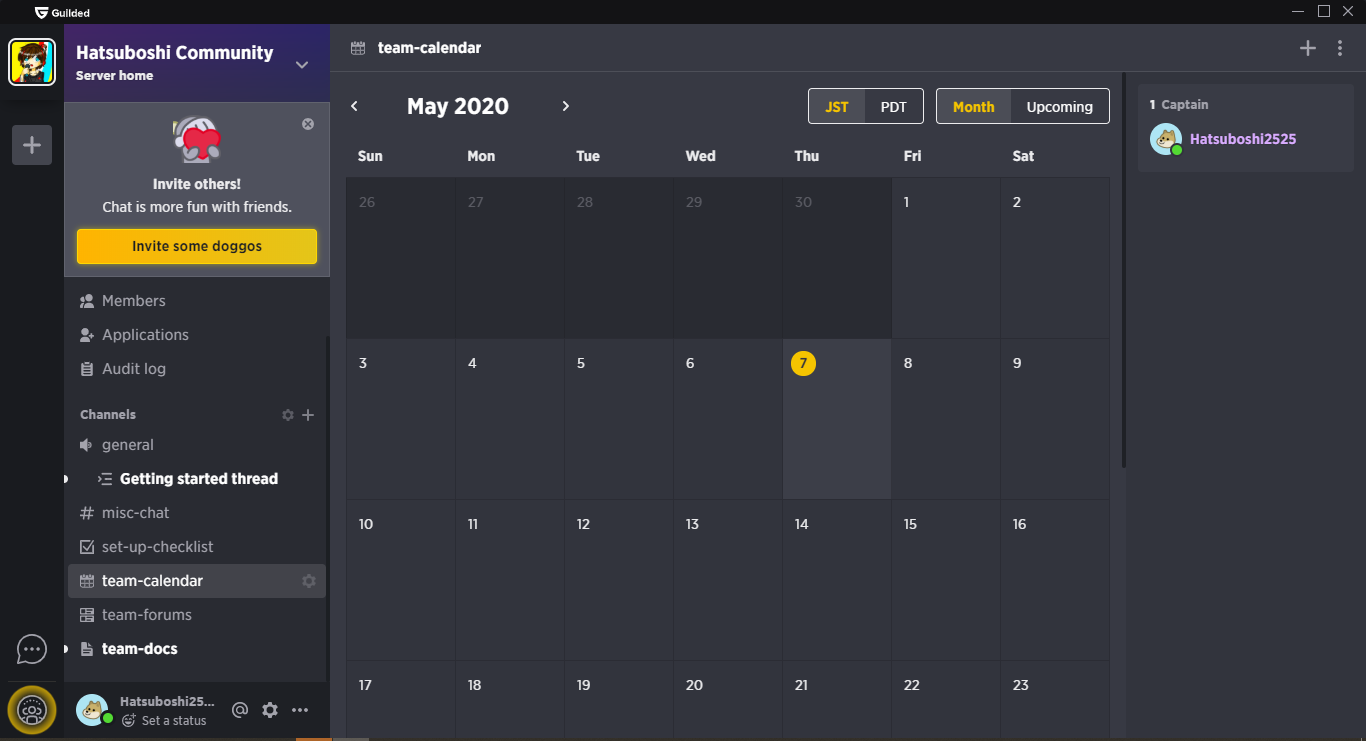
Task: Select the team-calendar channel
Action: 197,581
